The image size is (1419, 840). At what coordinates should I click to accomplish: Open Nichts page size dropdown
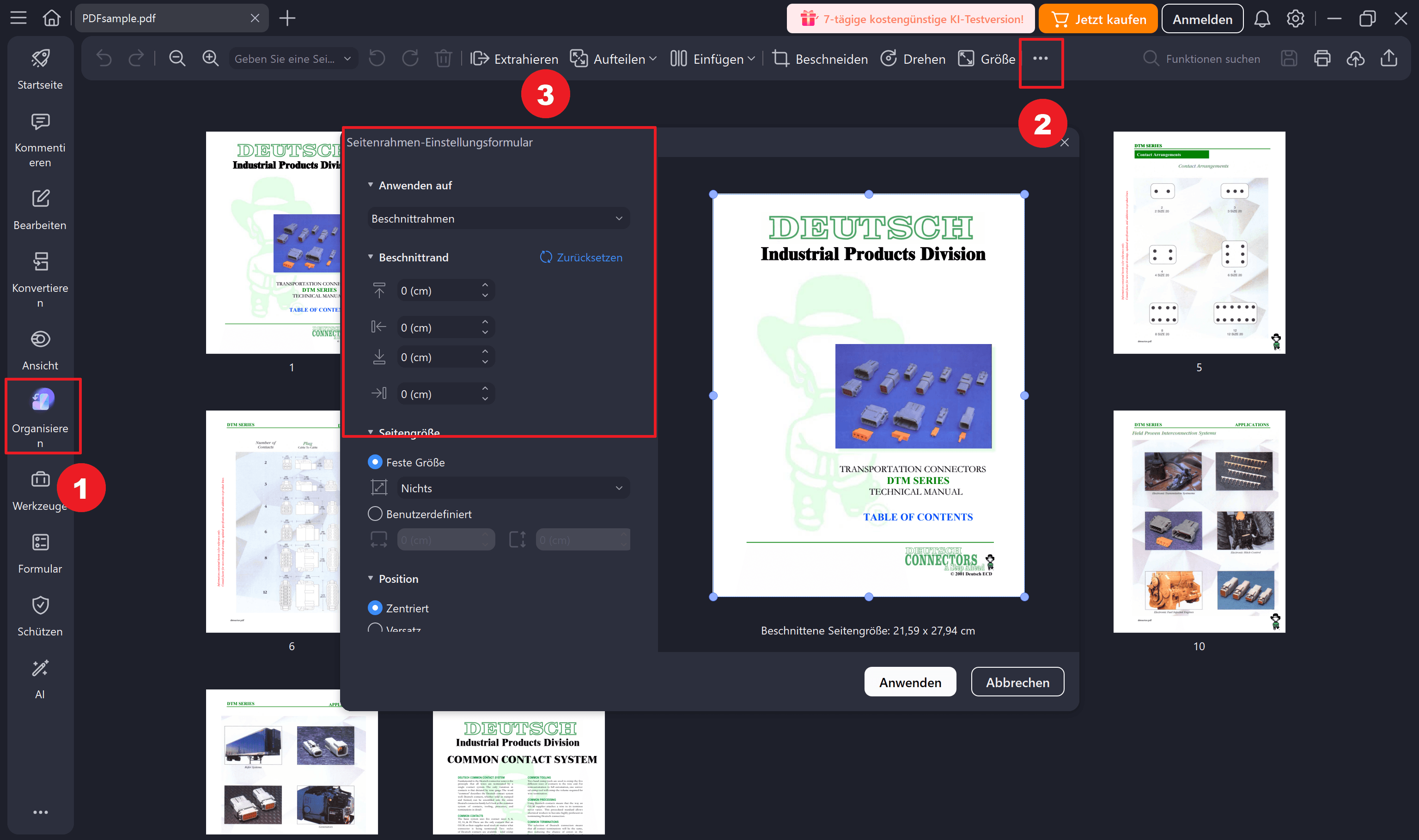tap(513, 487)
